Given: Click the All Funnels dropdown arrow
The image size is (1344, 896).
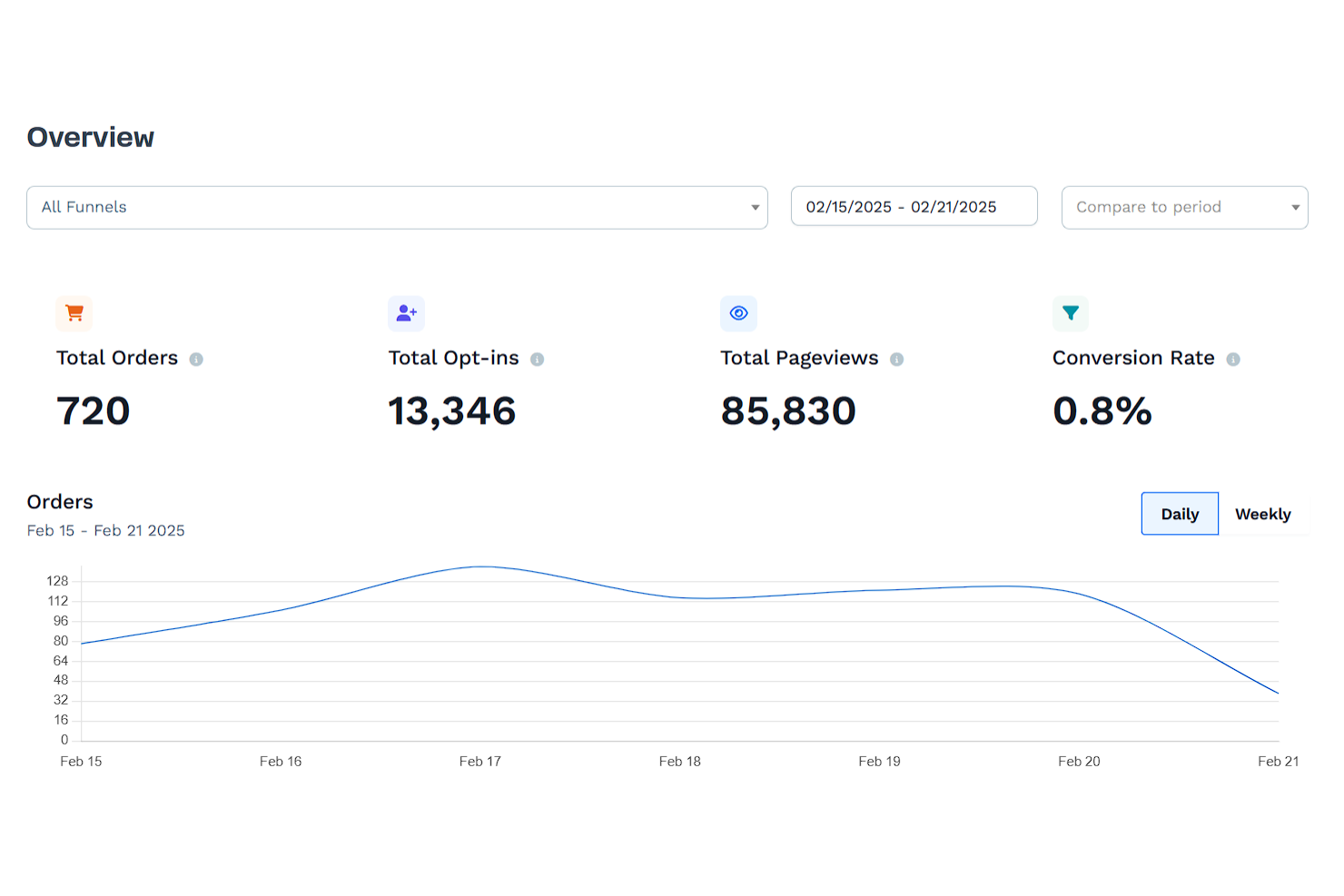Looking at the screenshot, I should [754, 207].
